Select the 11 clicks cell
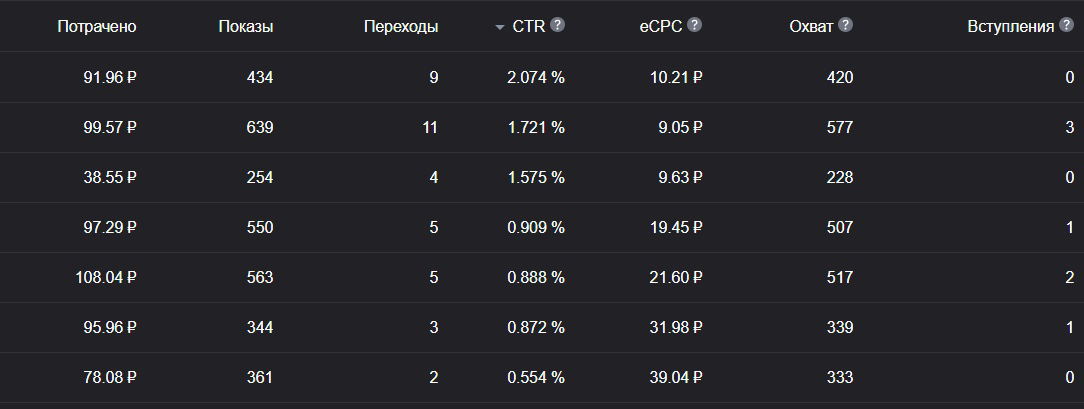 coord(430,127)
